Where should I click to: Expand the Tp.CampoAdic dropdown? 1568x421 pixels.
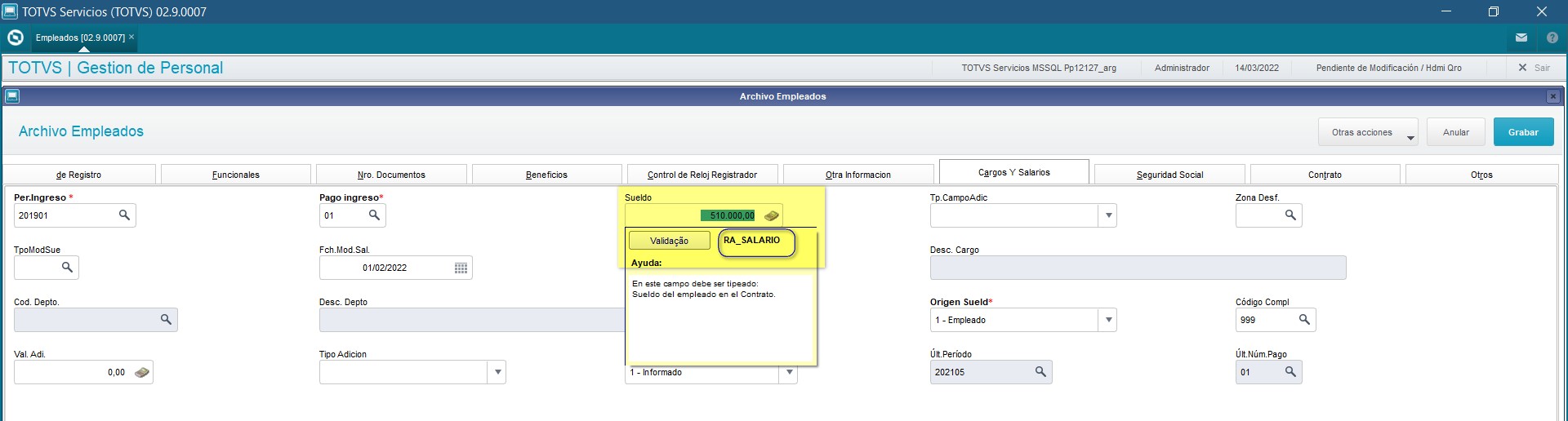coord(1108,215)
